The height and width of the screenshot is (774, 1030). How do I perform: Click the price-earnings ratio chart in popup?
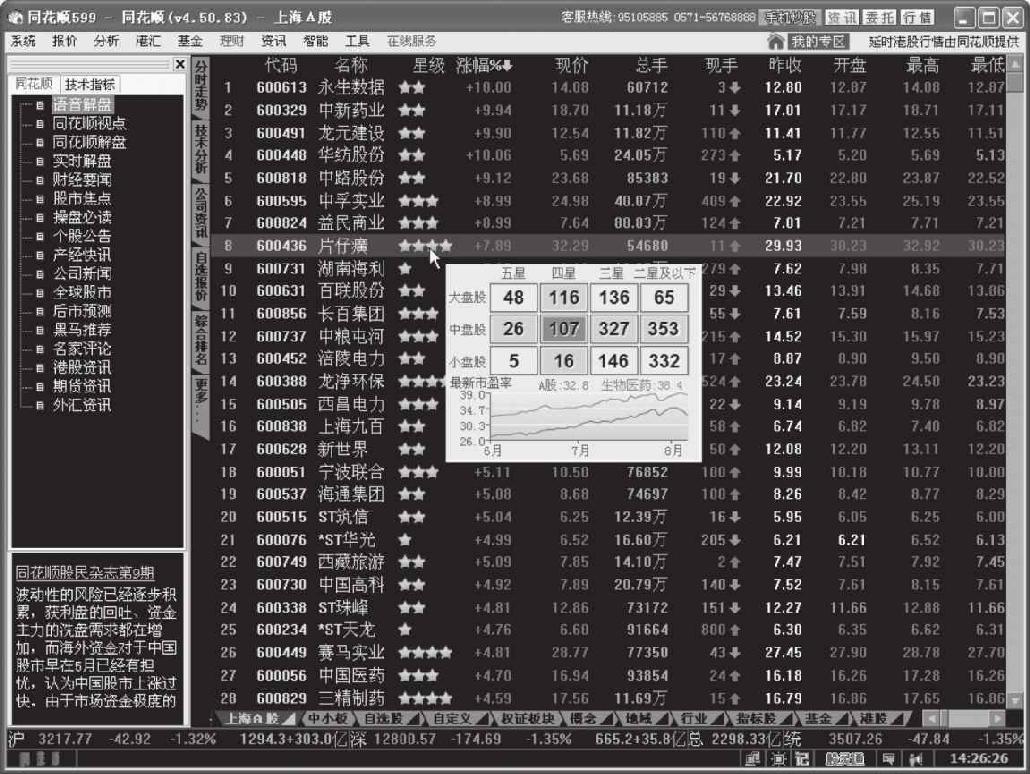(x=588, y=415)
